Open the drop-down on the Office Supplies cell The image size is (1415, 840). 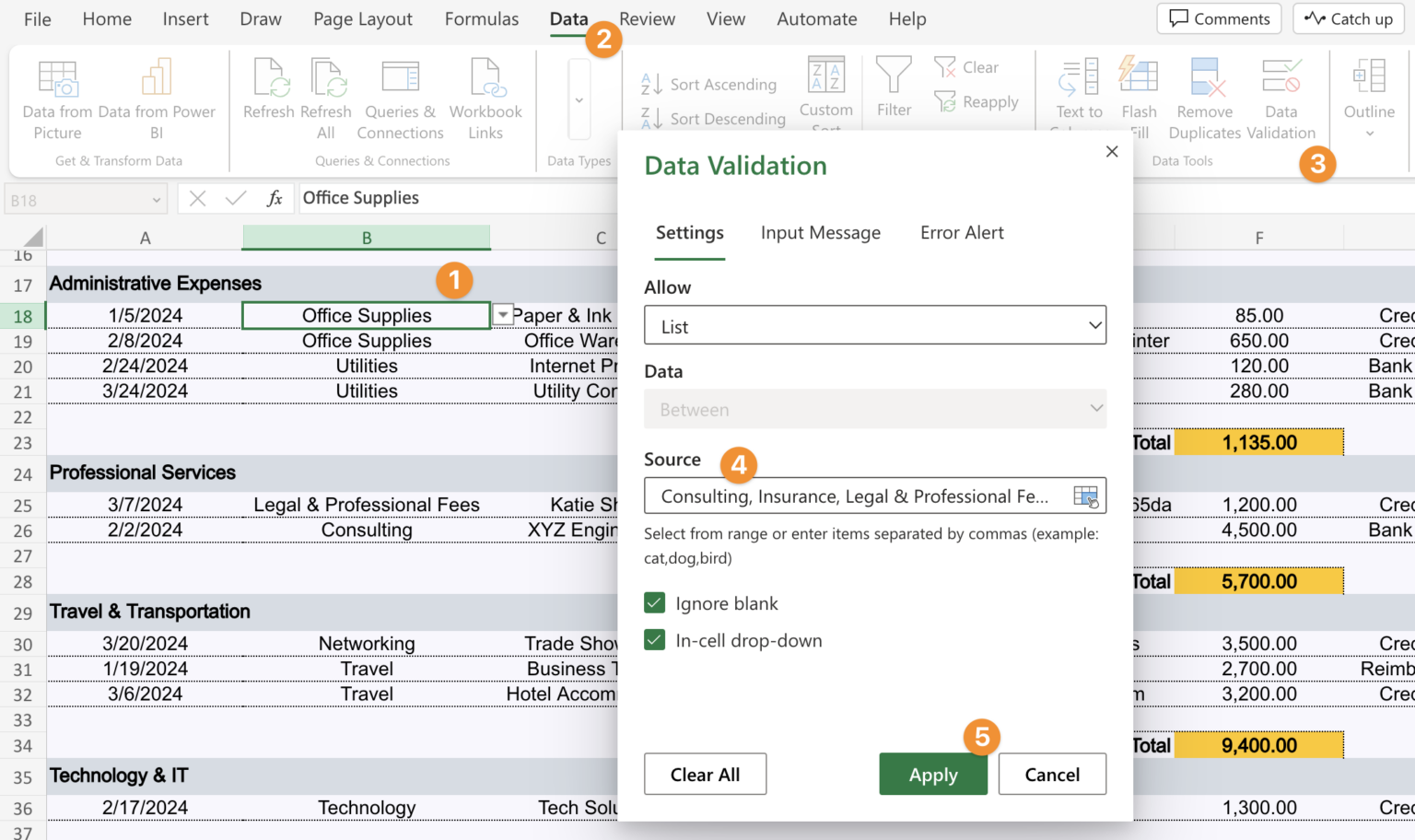(x=502, y=315)
